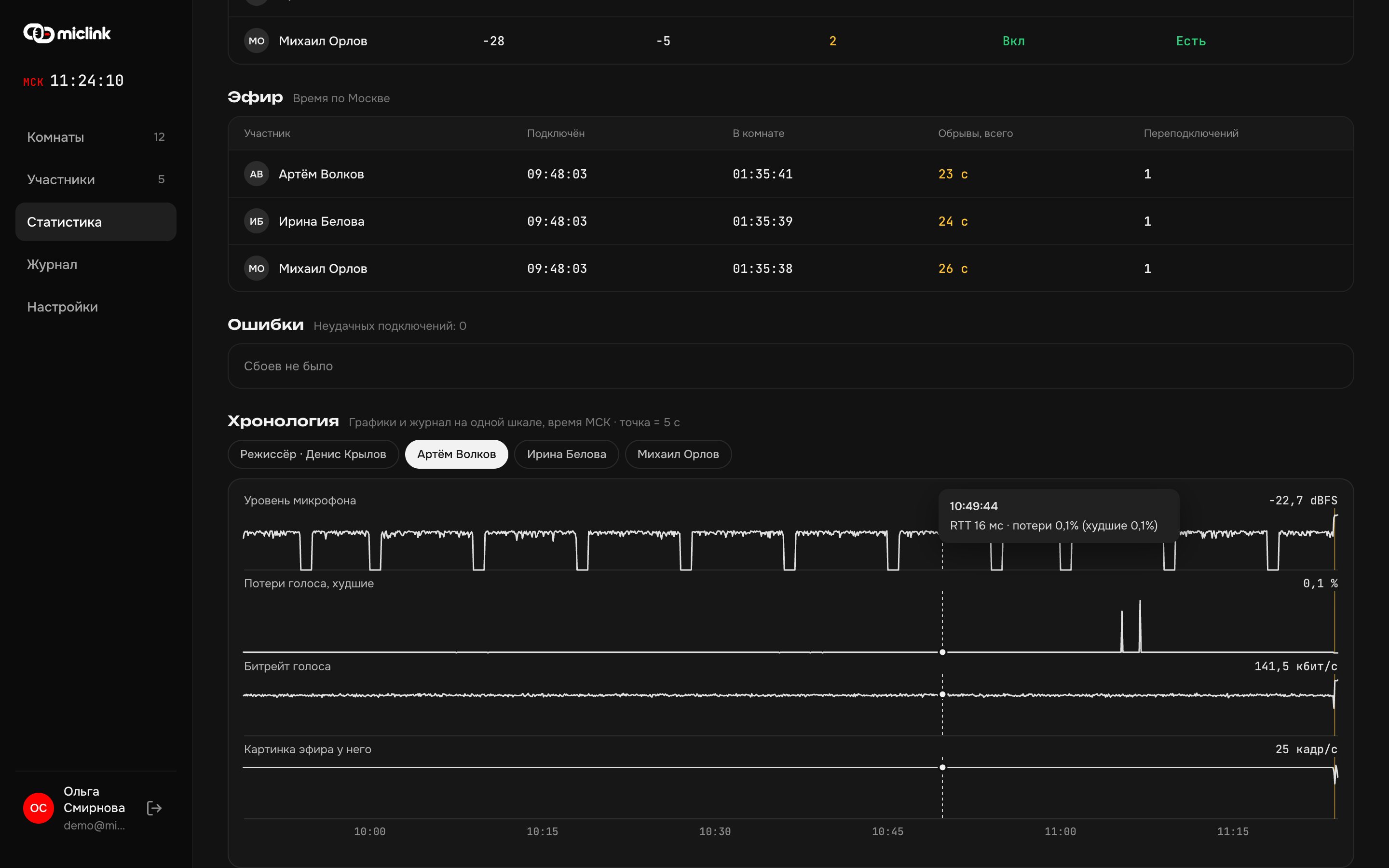Click the timeline cursor dot on loss chart
Viewport: 1389px width, 868px height.
(x=942, y=652)
